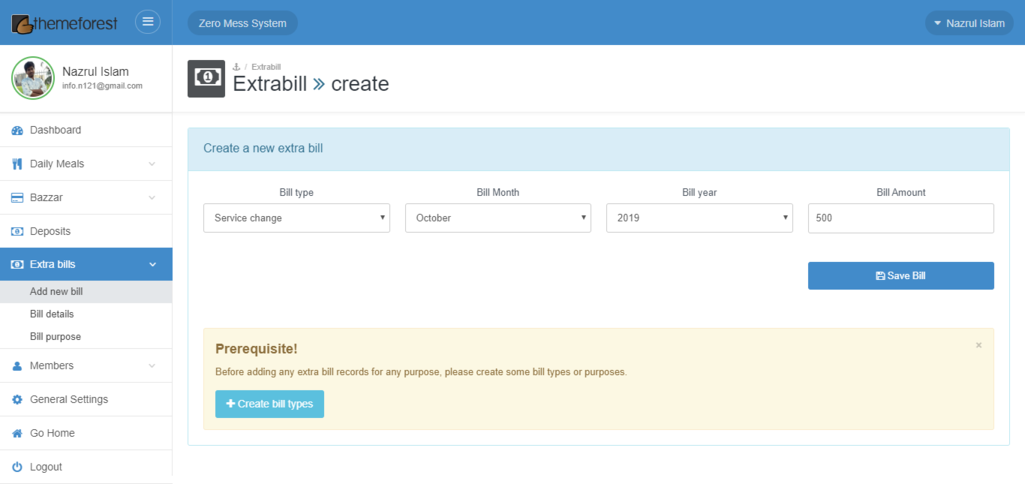Image resolution: width=1025 pixels, height=484 pixels.
Task: Open the Bill Month dropdown
Action: click(x=497, y=218)
